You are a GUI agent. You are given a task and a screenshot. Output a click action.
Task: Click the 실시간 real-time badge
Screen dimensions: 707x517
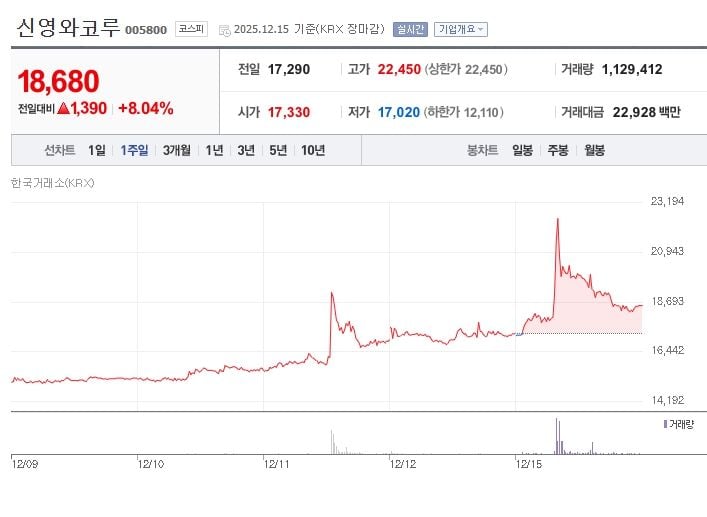point(410,29)
